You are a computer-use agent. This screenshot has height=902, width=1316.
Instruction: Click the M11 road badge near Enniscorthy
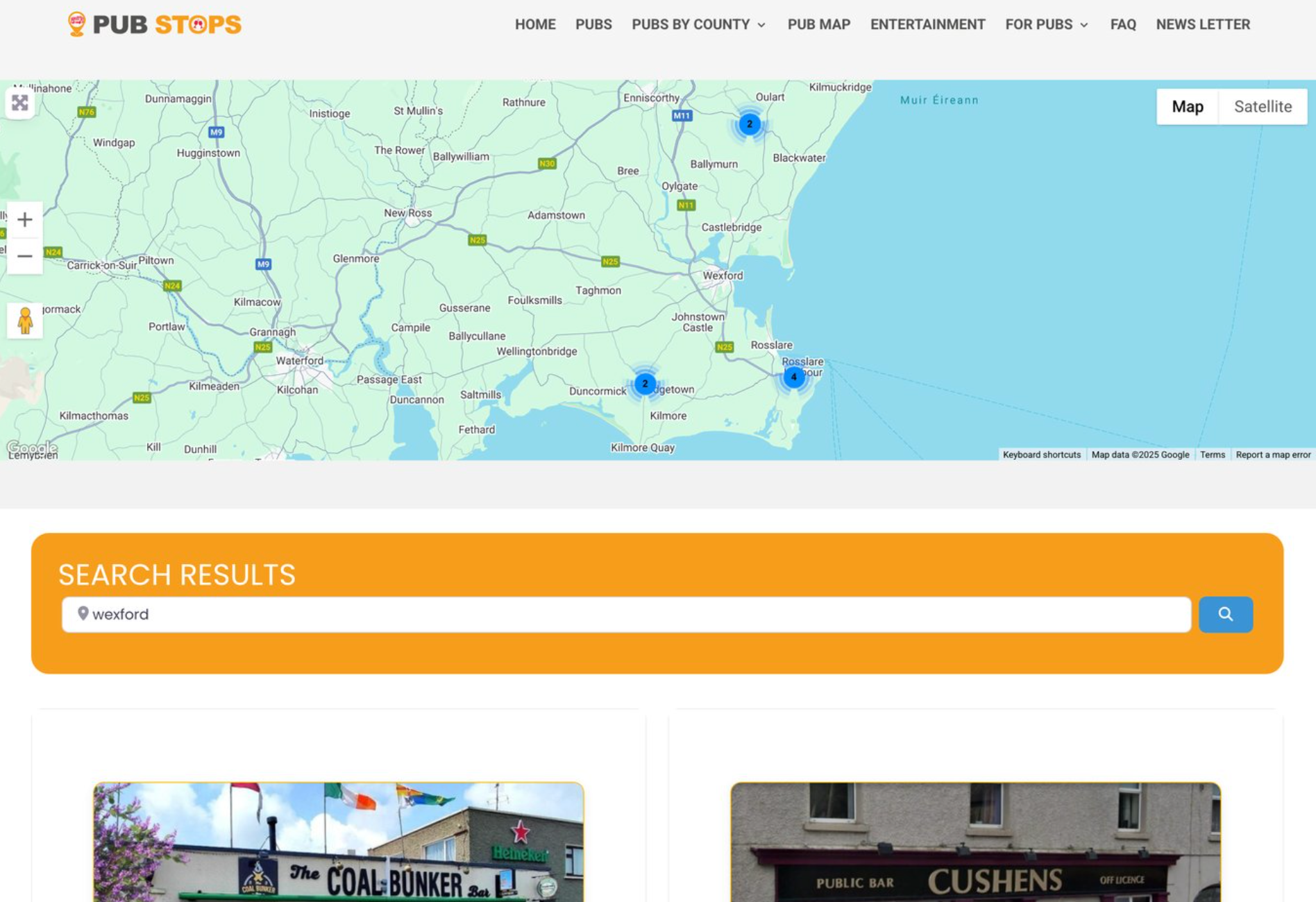pos(682,116)
